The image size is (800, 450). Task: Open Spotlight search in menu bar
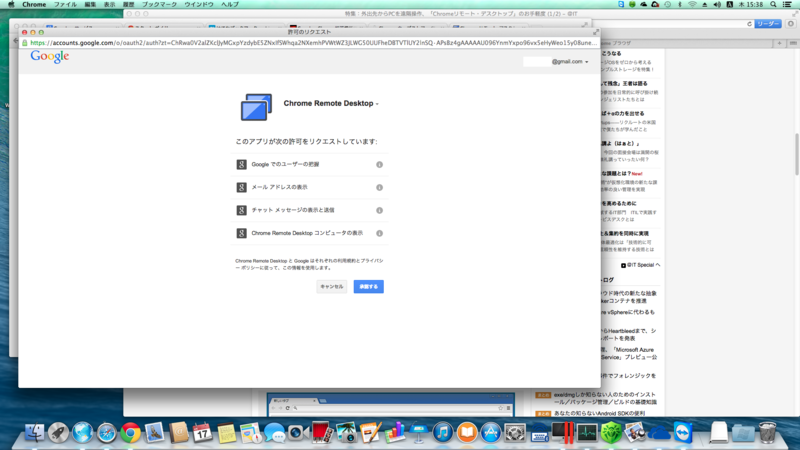[x=773, y=4]
